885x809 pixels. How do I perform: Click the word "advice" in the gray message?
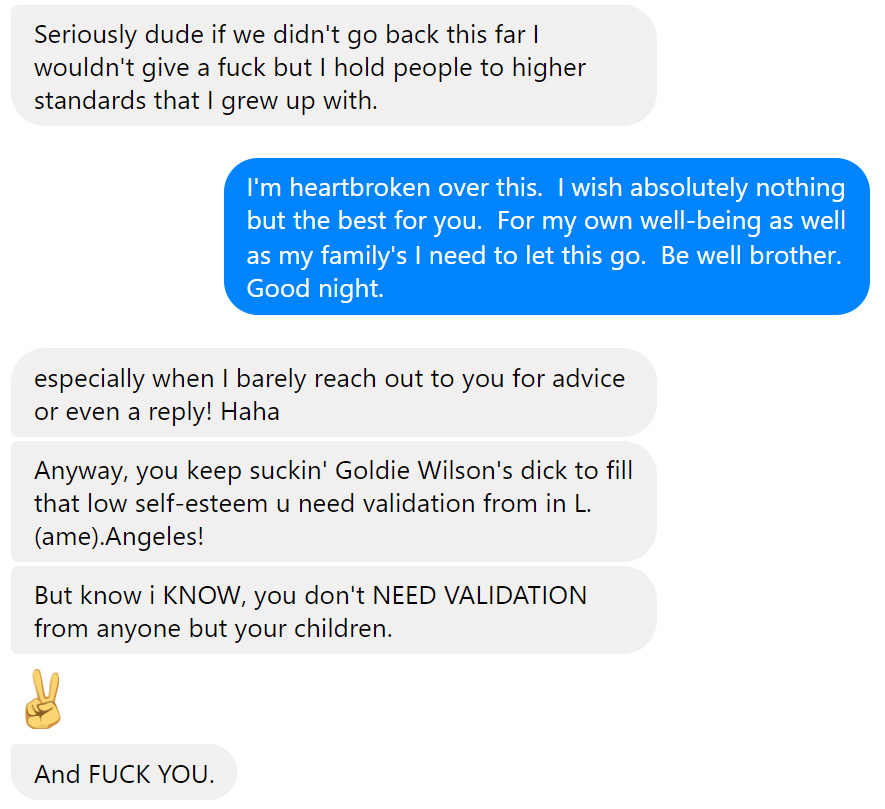coord(589,378)
